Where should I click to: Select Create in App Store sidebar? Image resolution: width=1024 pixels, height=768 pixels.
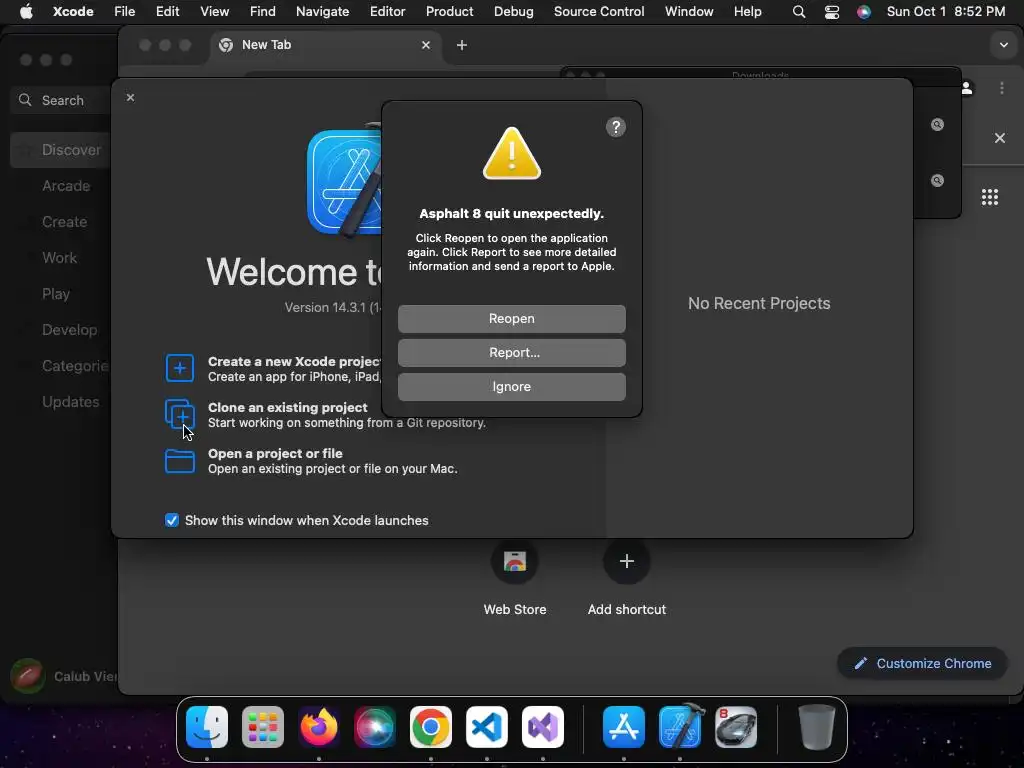click(64, 222)
